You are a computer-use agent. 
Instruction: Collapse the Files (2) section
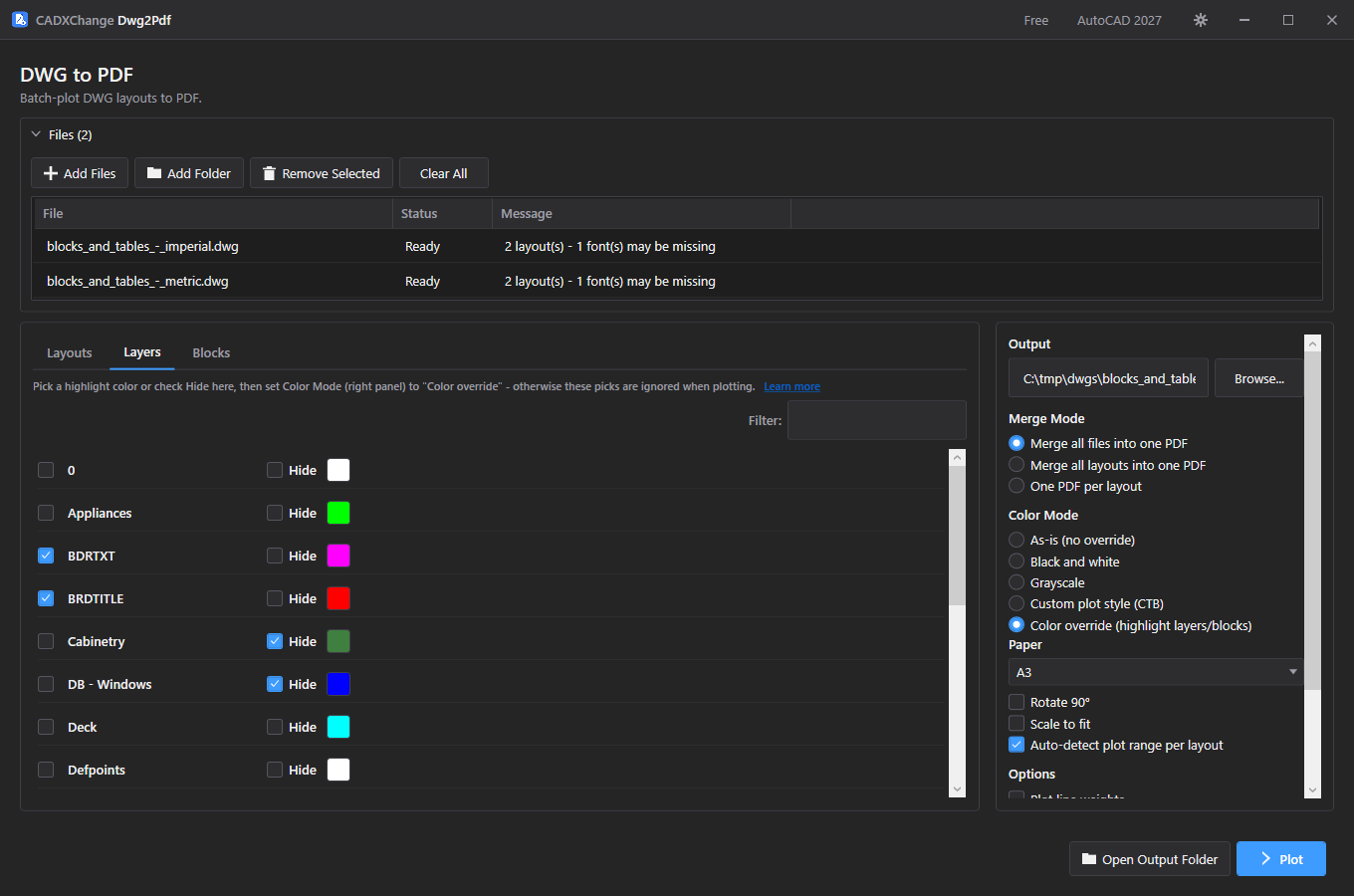coord(36,134)
